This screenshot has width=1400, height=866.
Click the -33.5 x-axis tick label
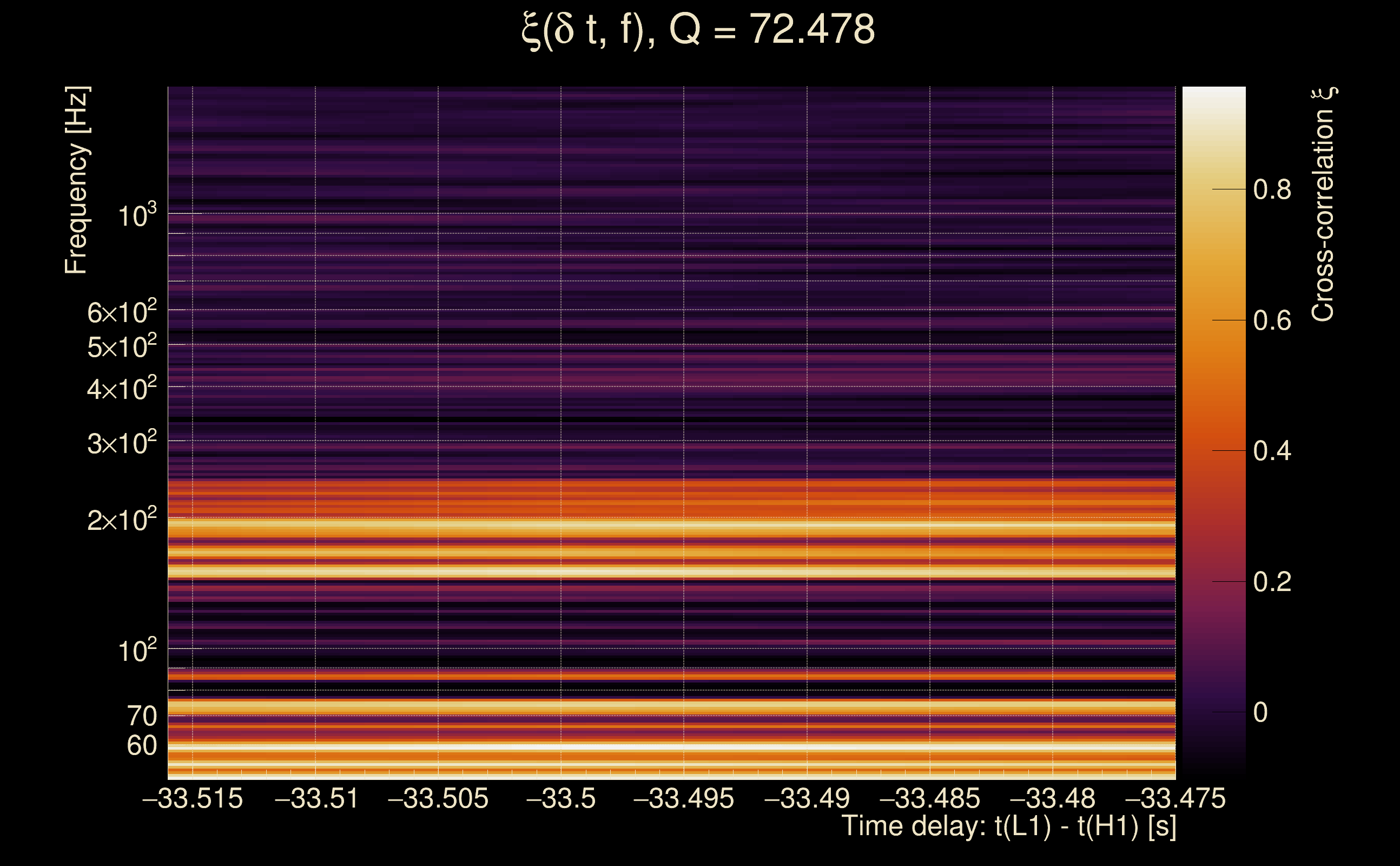(561, 798)
